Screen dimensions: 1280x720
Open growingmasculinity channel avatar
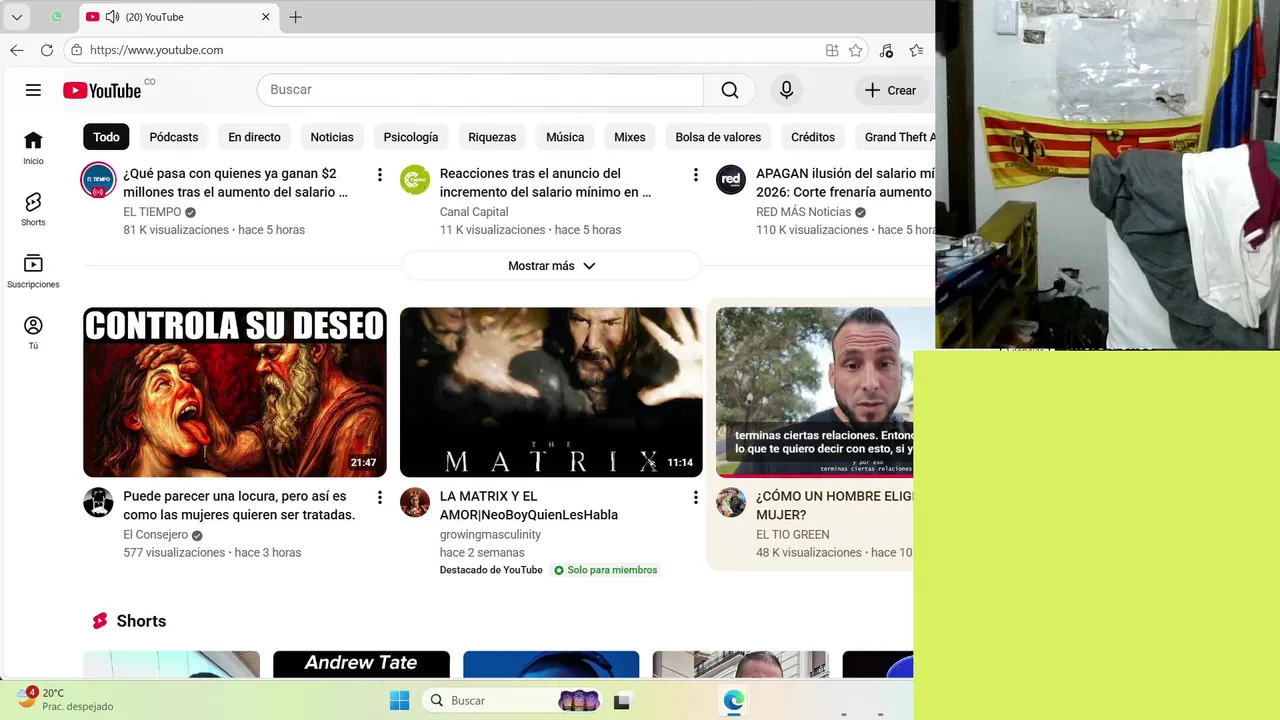415,502
